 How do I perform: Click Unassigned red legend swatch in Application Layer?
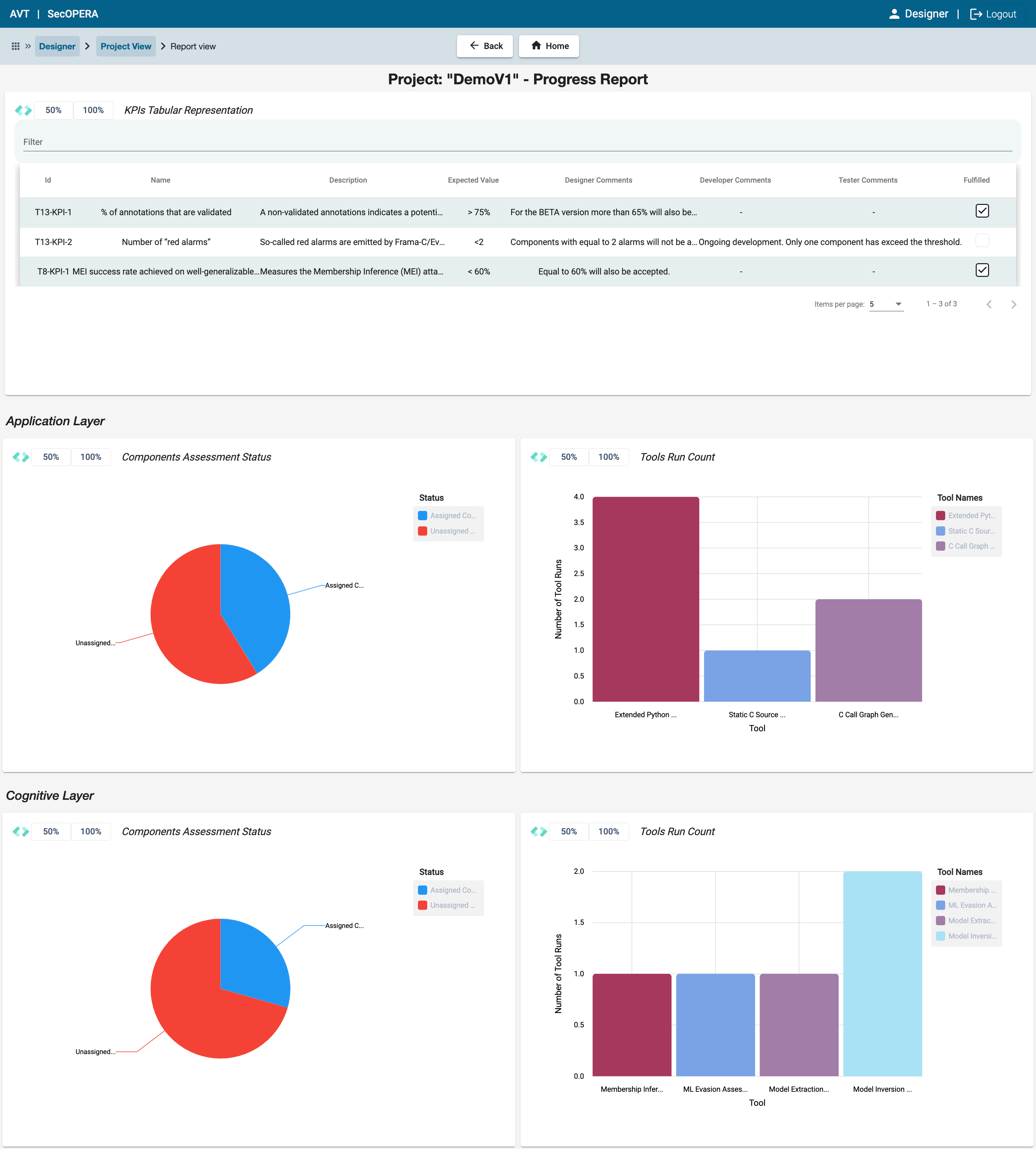coord(422,531)
